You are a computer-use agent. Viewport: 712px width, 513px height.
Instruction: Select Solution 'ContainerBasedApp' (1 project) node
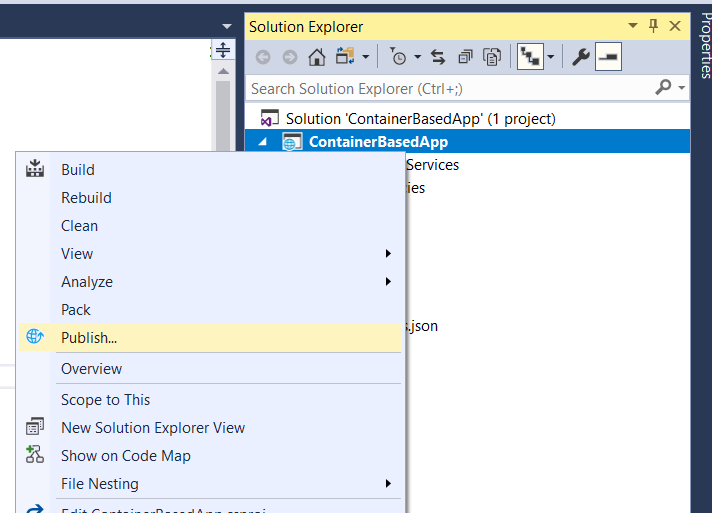(420, 119)
